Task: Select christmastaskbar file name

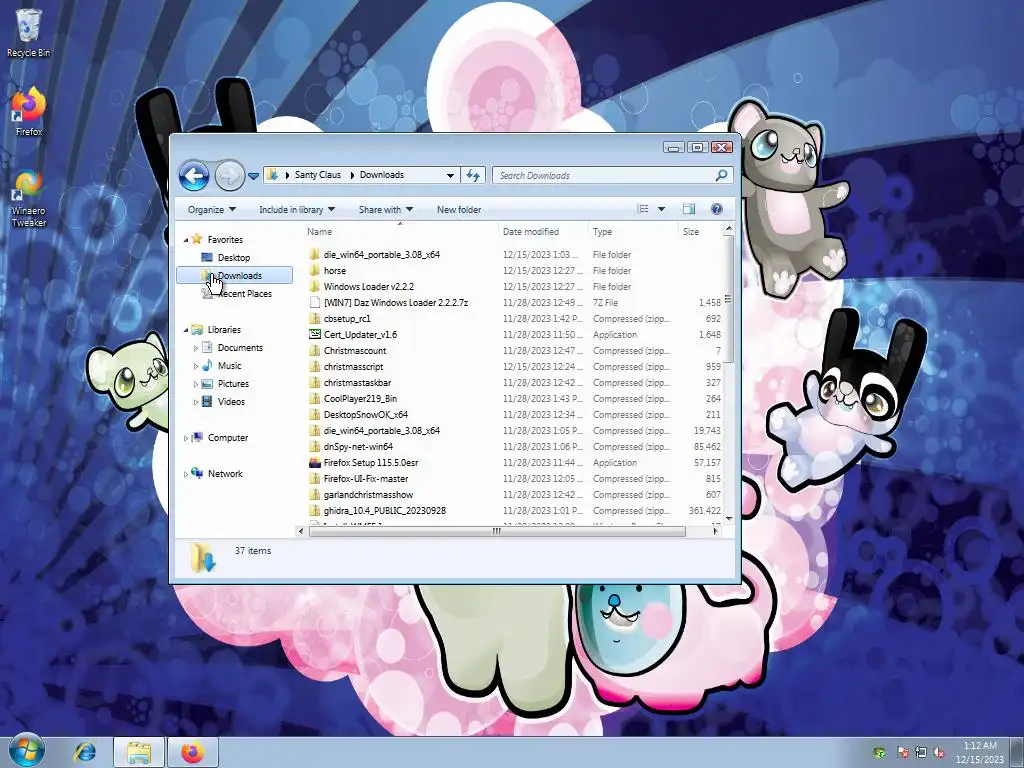Action: point(357,383)
